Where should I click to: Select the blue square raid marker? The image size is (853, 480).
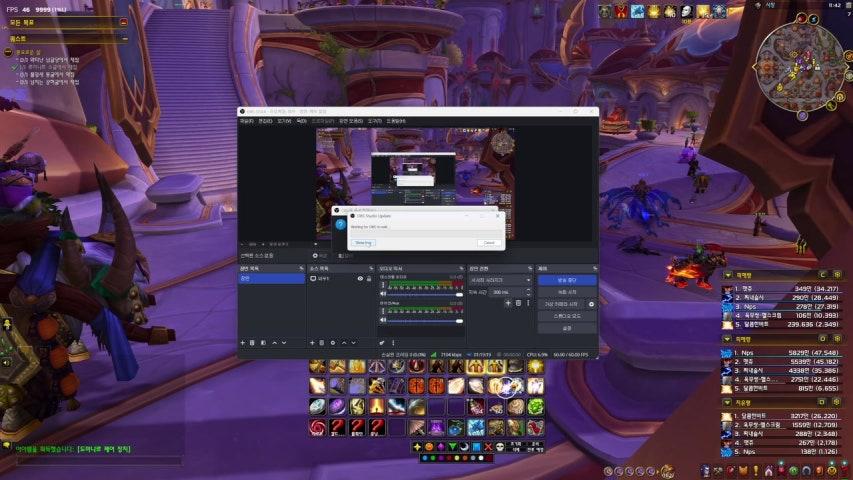tap(476, 447)
